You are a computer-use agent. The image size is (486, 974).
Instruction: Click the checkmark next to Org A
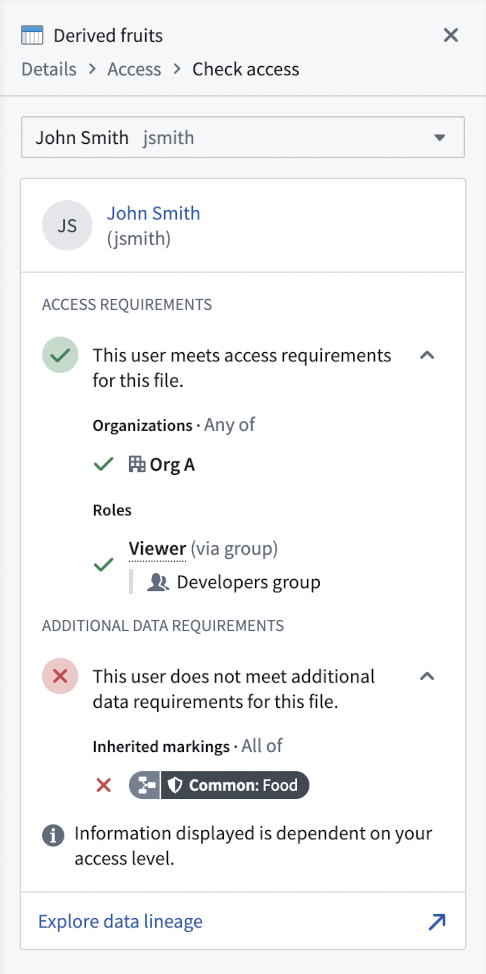tap(103, 464)
